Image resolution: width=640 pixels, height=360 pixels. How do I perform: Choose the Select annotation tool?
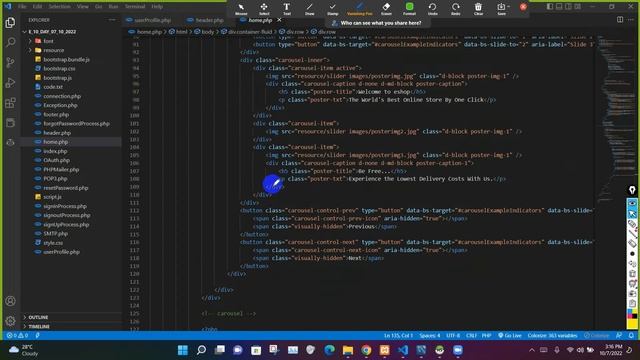coord(264,9)
